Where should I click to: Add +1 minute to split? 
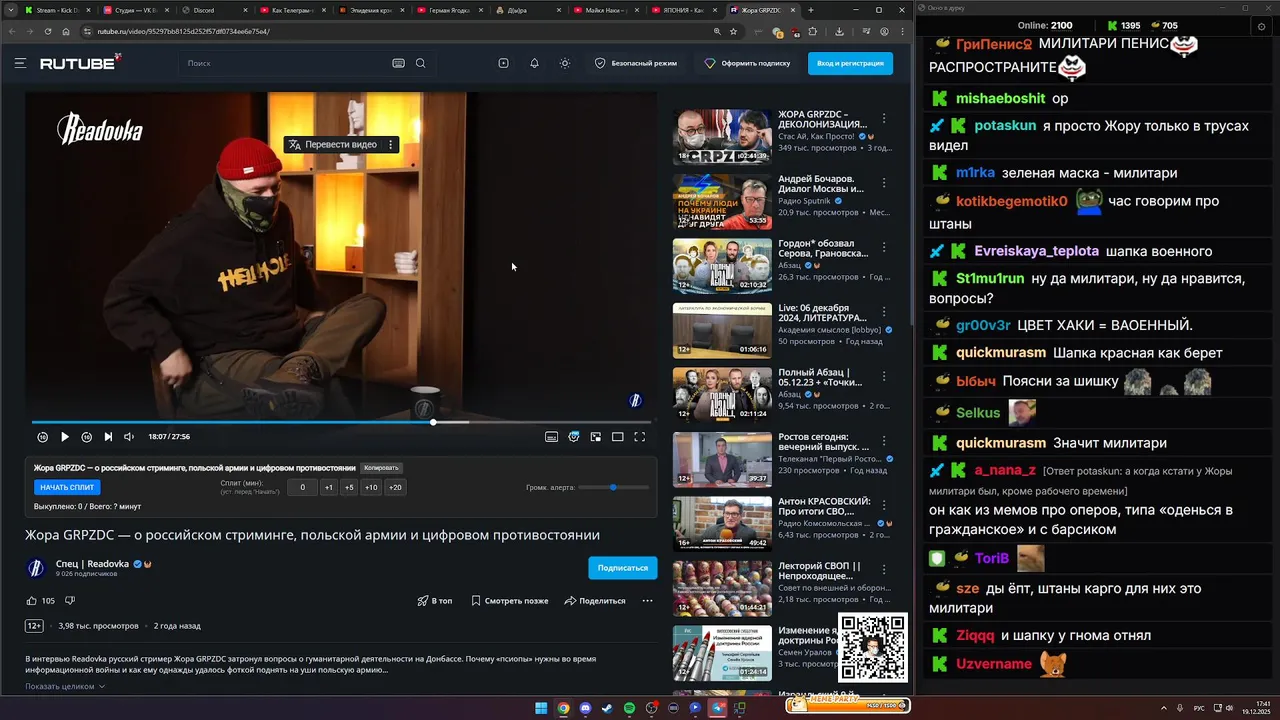pos(329,487)
